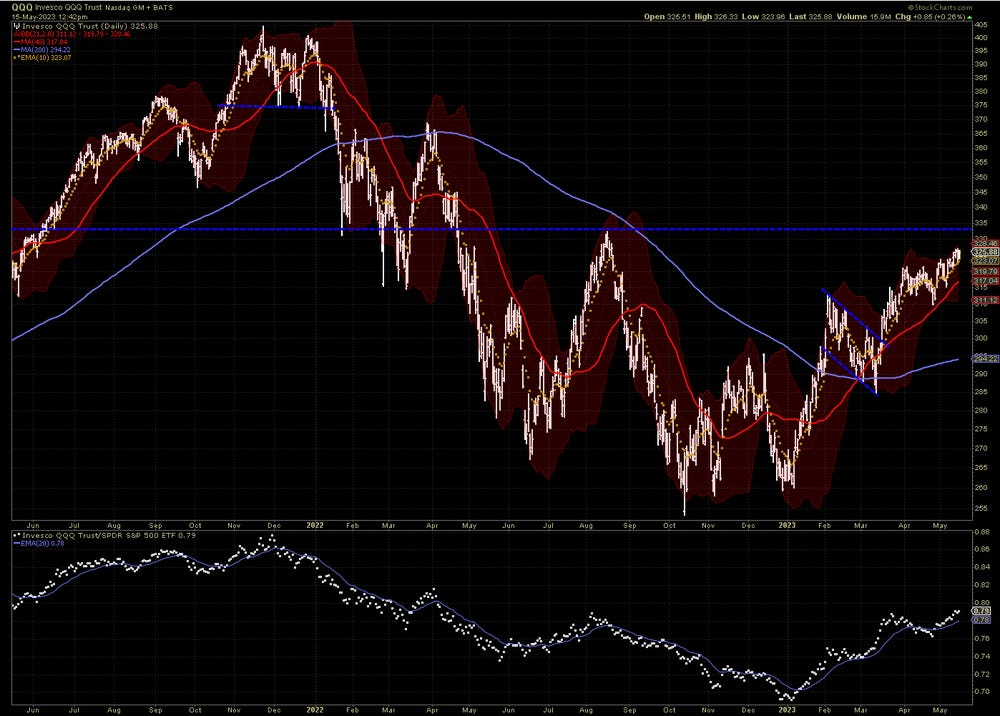1000x716 pixels.
Task: Click the 0.74 label on the ratio axis
Action: coord(982,657)
